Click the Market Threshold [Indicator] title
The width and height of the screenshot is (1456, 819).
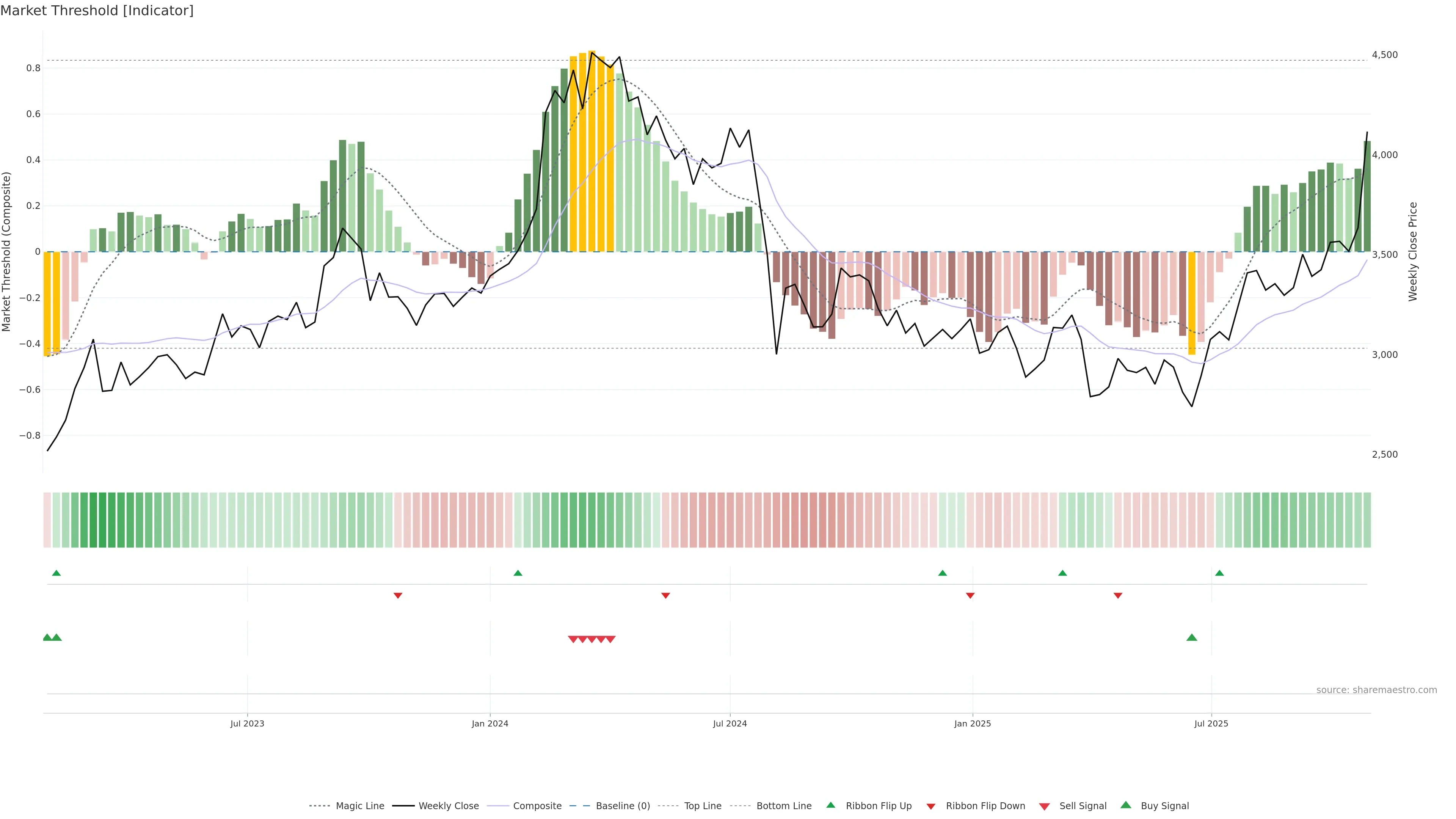click(97, 11)
